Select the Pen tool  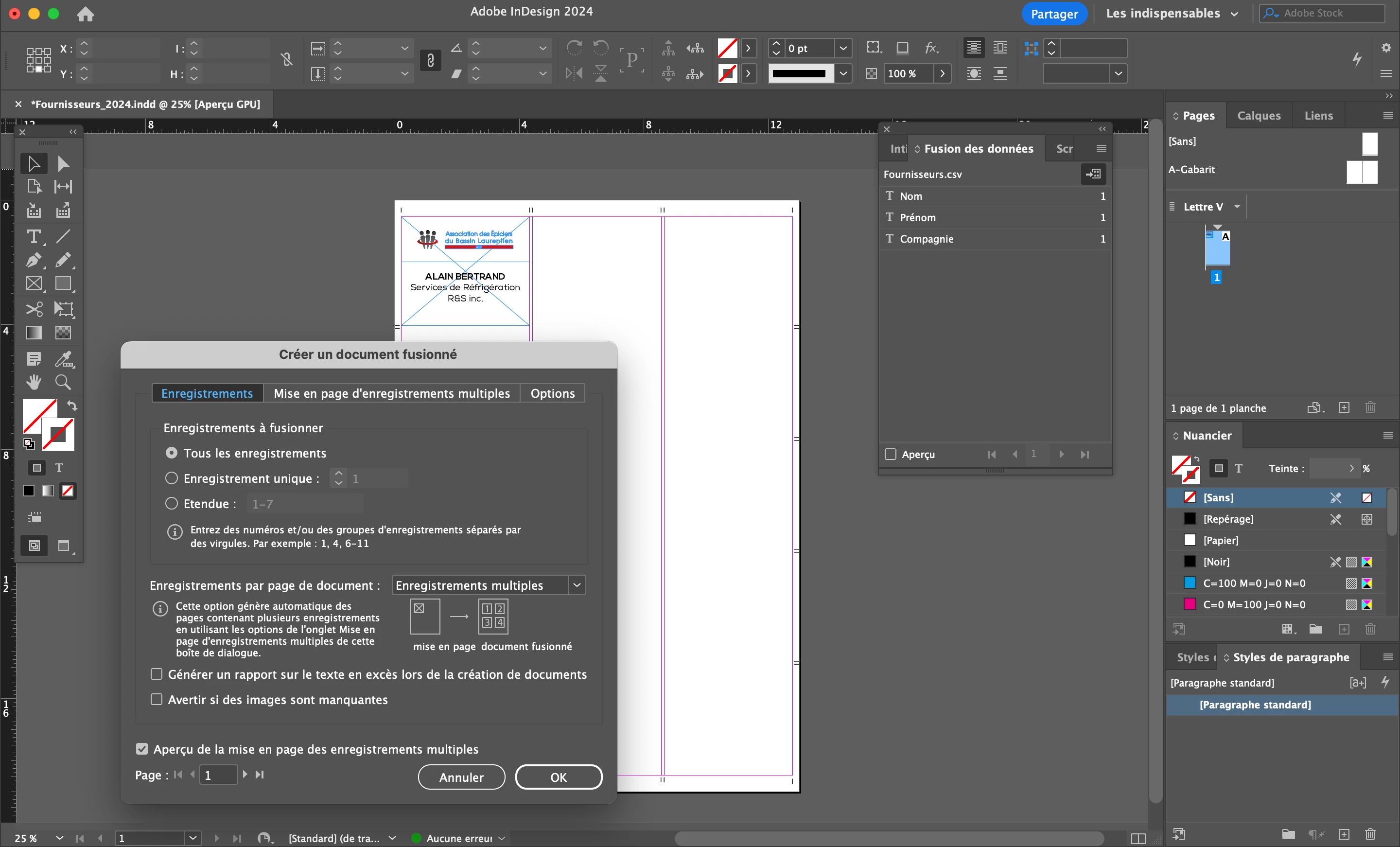click(x=34, y=260)
